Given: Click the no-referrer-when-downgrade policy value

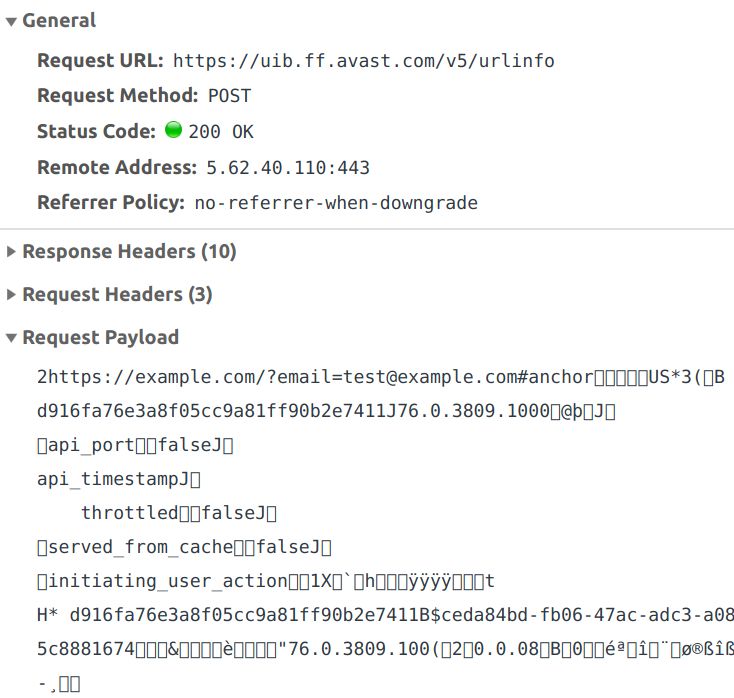Looking at the screenshot, I should [x=336, y=203].
